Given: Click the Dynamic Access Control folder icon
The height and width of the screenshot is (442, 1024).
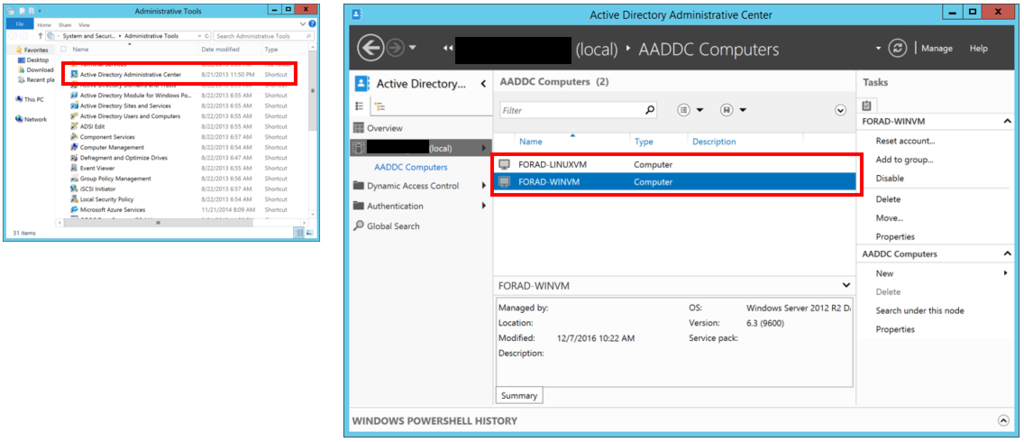Looking at the screenshot, I should click(358, 185).
